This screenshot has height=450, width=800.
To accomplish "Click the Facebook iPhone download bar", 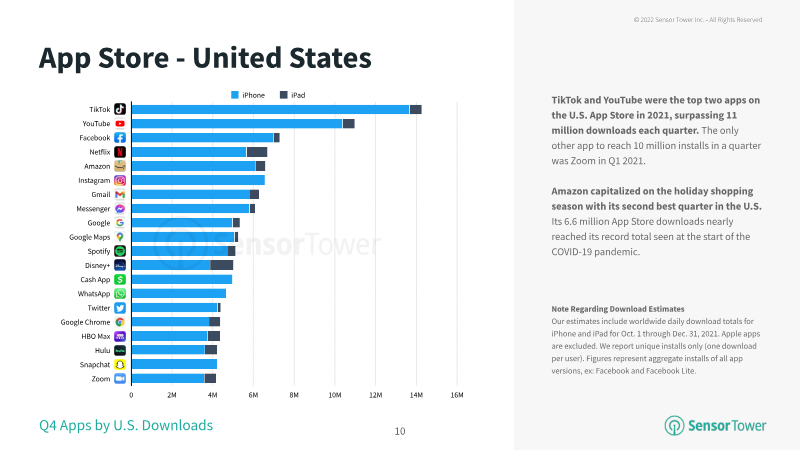I will [203, 138].
